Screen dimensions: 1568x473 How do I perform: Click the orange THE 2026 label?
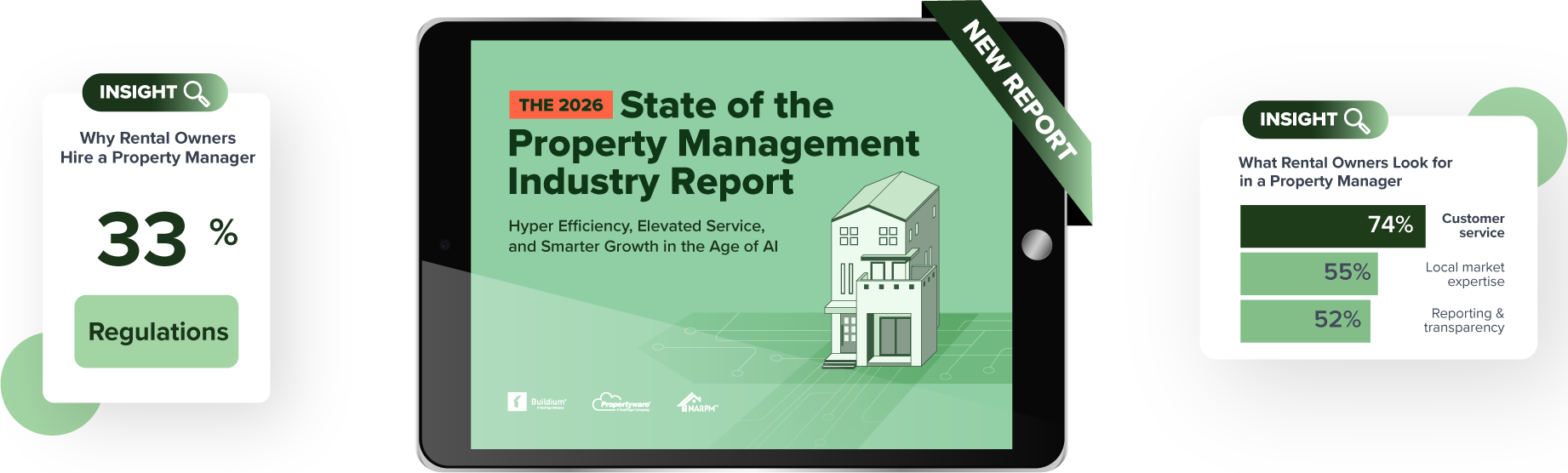point(561,105)
